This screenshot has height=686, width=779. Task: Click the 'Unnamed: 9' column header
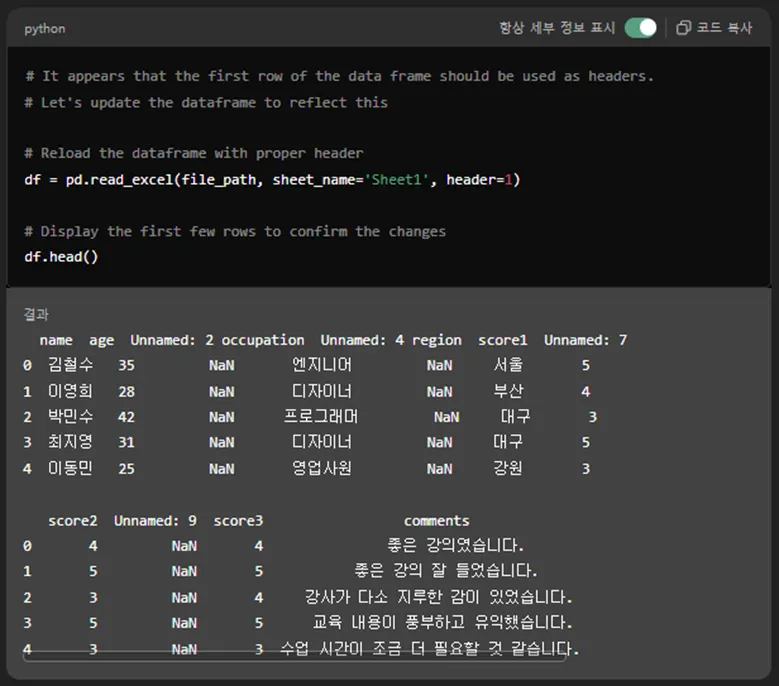pyautogui.click(x=156, y=521)
